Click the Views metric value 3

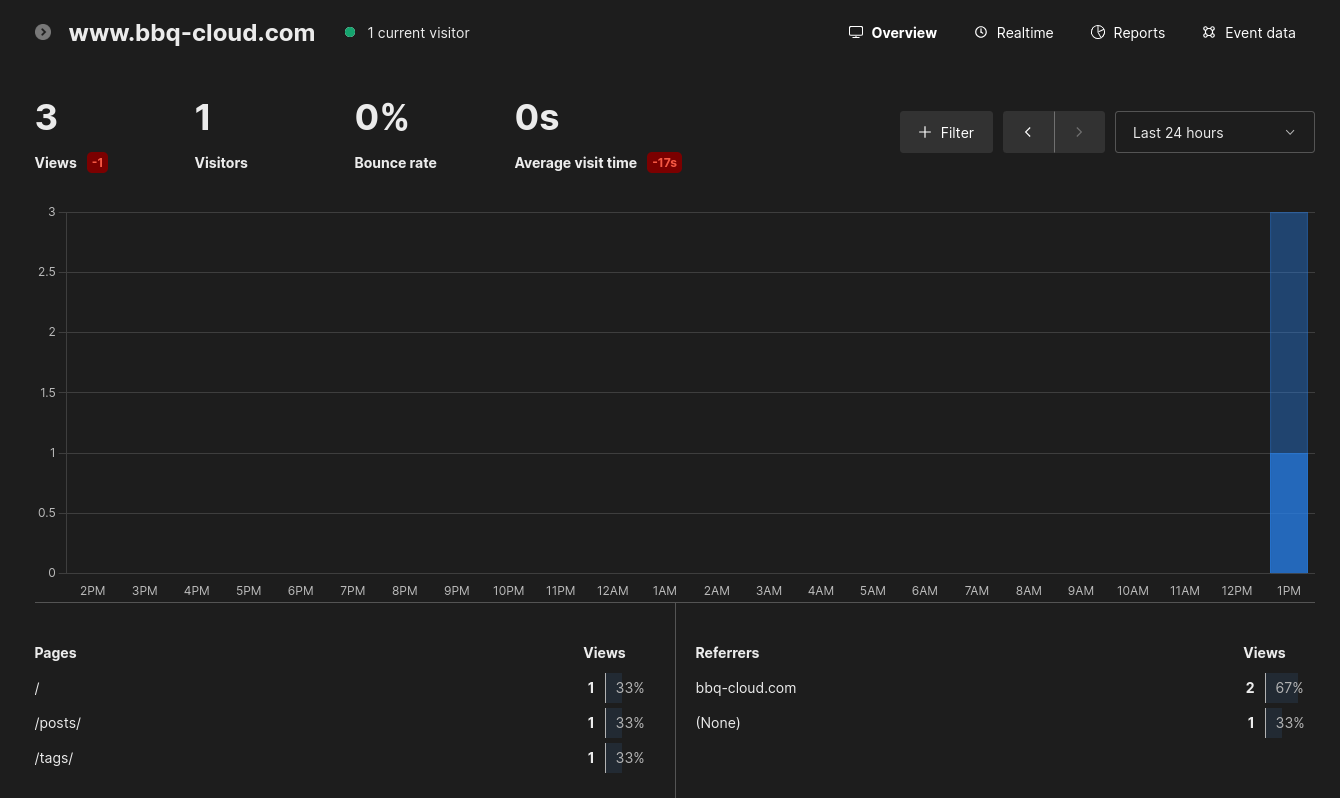pos(46,118)
